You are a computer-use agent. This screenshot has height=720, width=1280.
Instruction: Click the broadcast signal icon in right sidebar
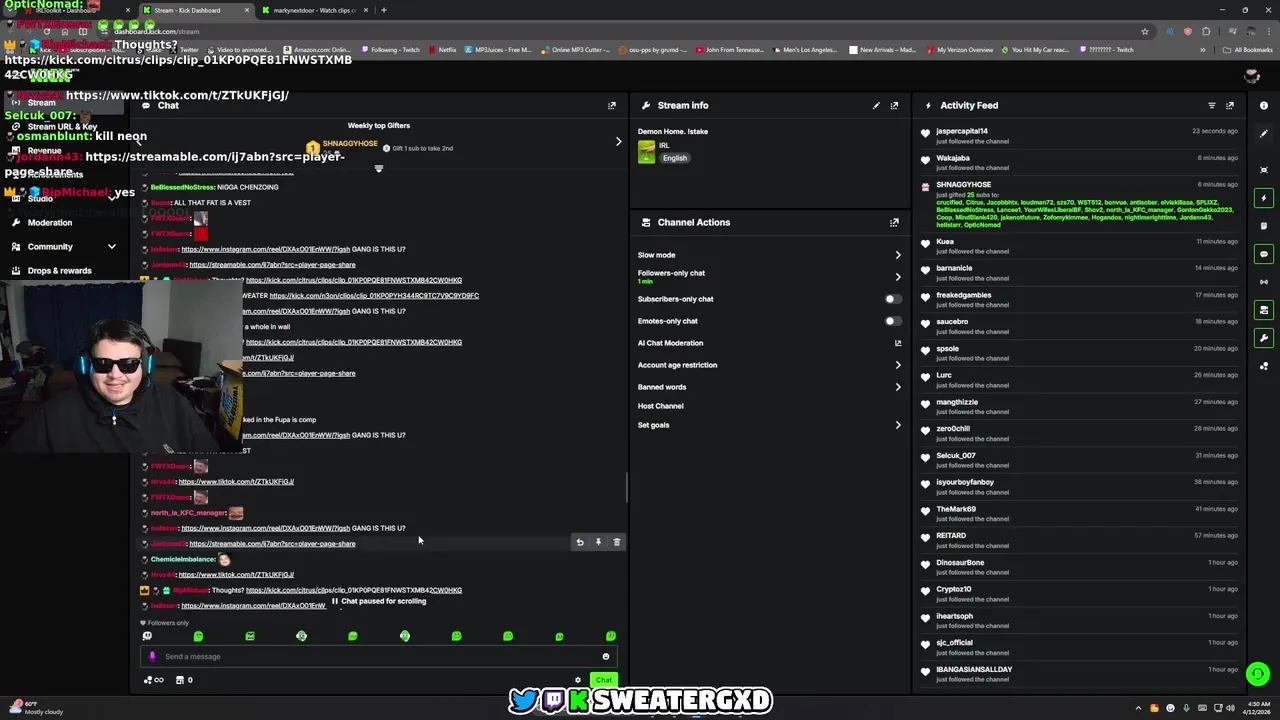[x=1264, y=282]
